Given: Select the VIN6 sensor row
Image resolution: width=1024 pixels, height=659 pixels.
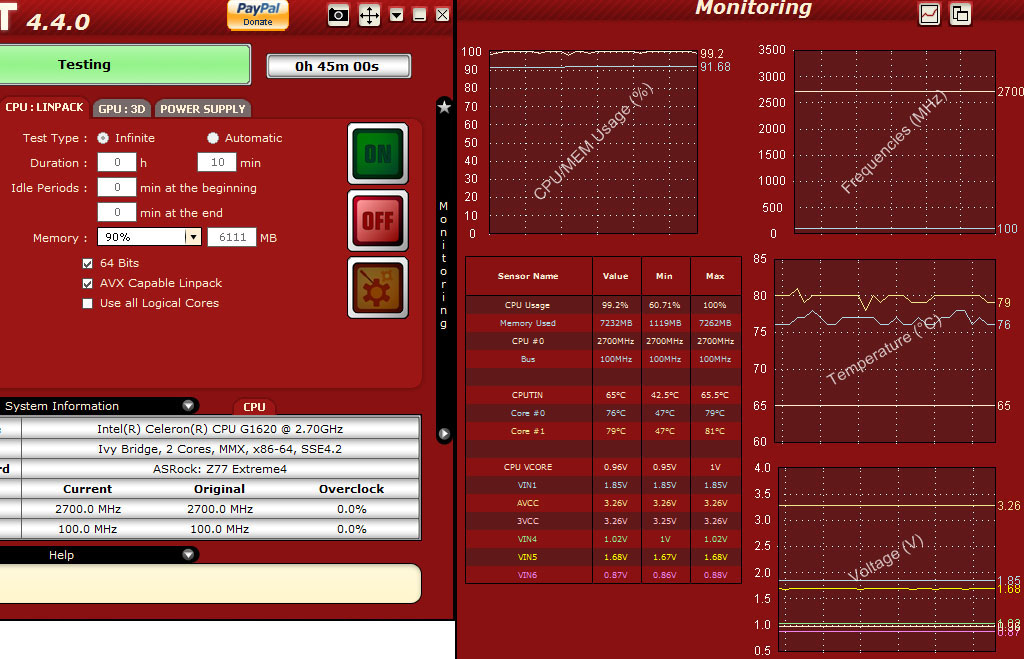Looking at the screenshot, I should click(603, 575).
